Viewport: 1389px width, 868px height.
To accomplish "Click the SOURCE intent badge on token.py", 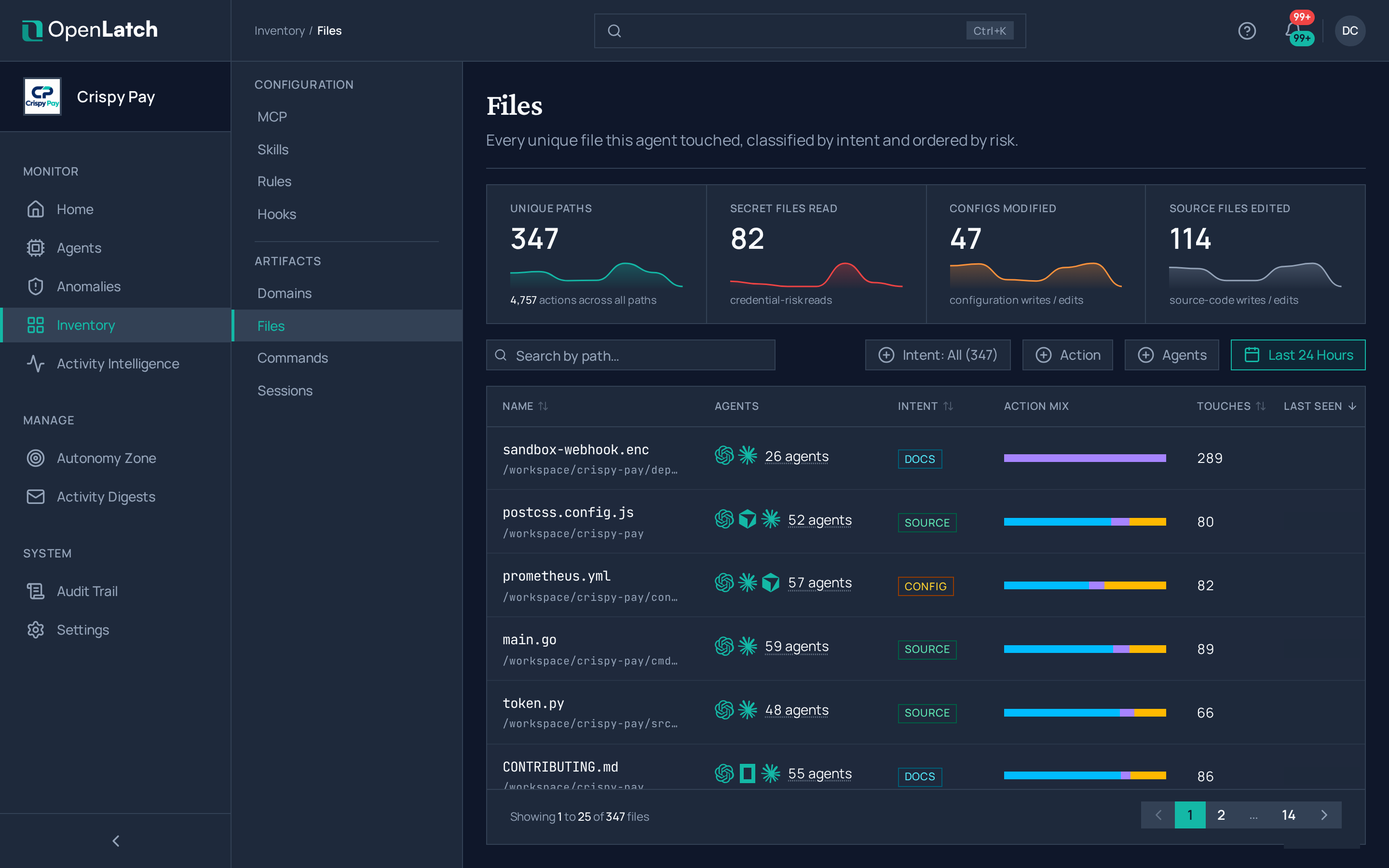I will [927, 713].
